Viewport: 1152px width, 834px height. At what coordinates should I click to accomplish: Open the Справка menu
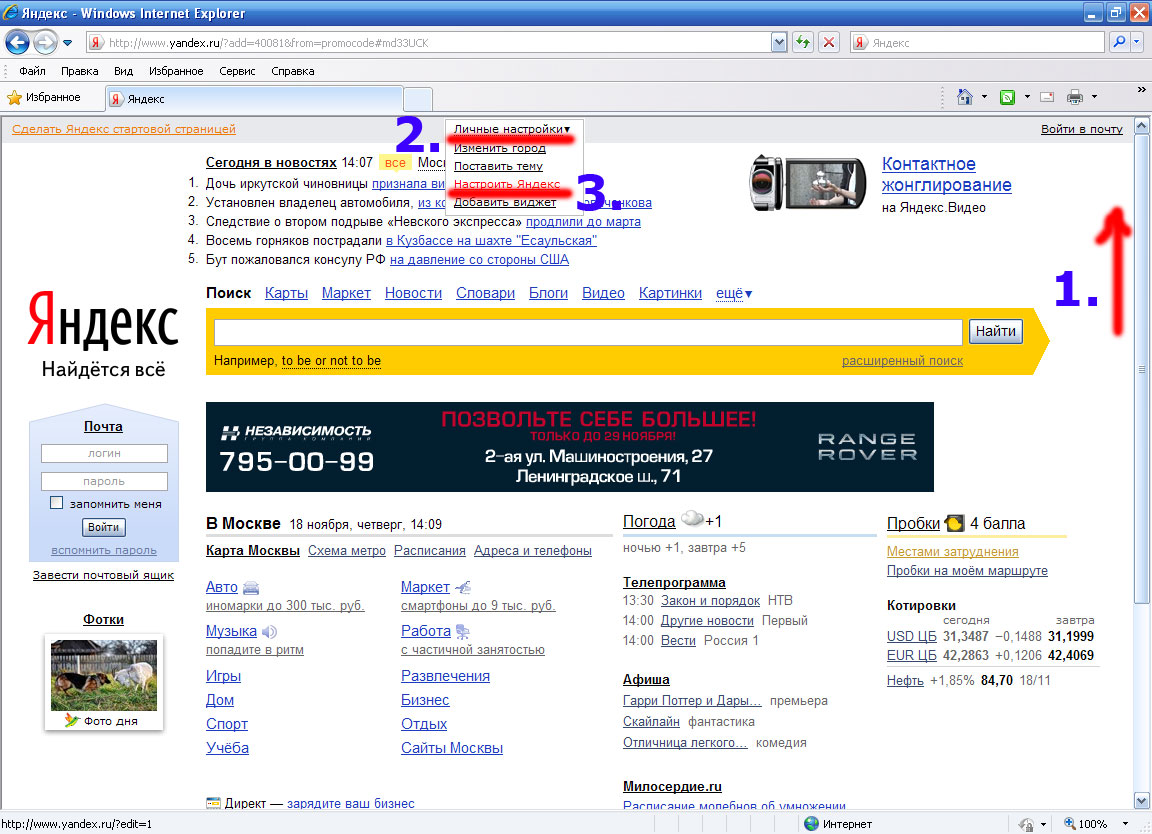tap(292, 71)
